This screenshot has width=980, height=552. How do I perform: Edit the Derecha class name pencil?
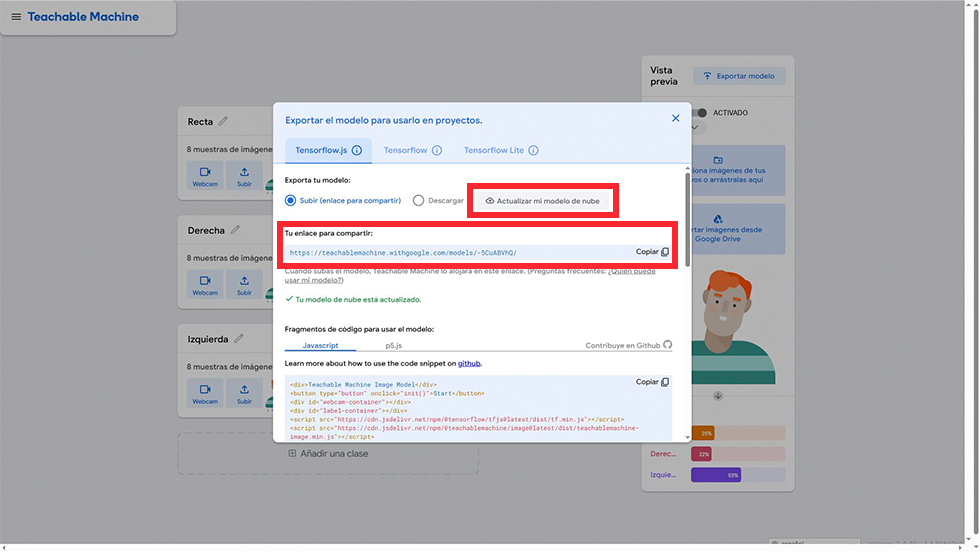(235, 230)
